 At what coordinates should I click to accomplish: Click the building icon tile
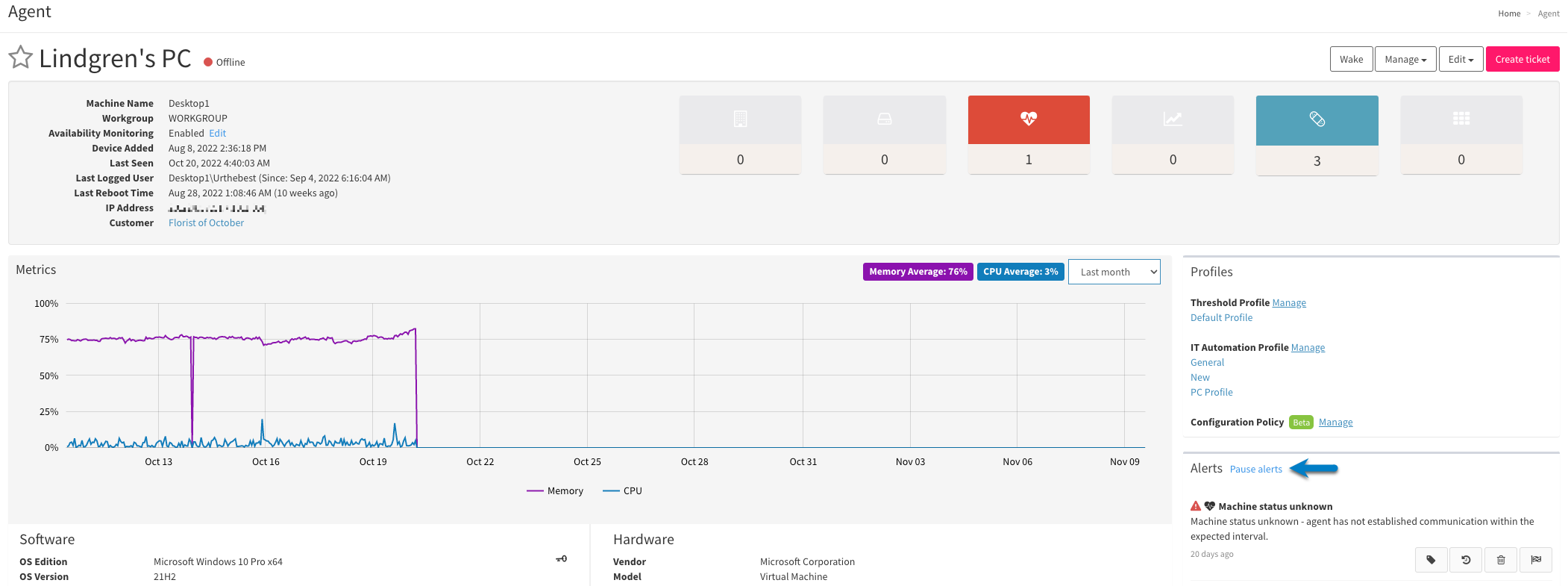point(740,134)
